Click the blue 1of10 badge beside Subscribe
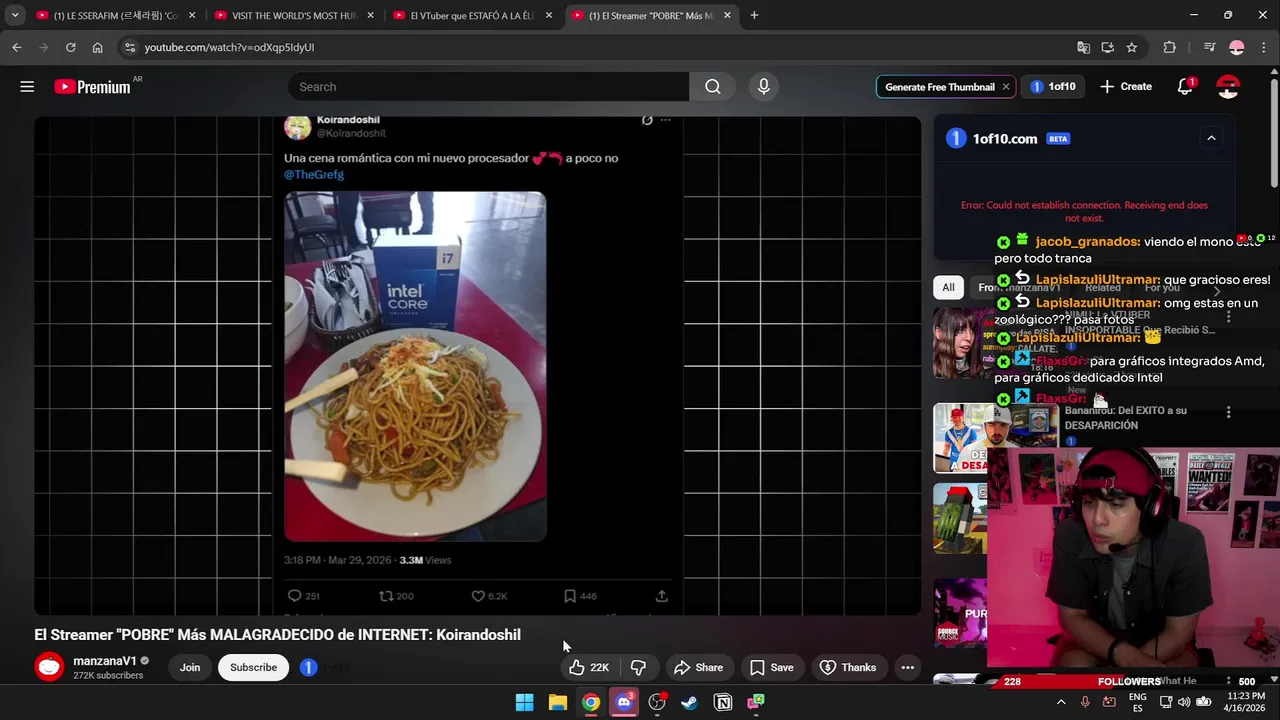1280x720 pixels. point(308,667)
